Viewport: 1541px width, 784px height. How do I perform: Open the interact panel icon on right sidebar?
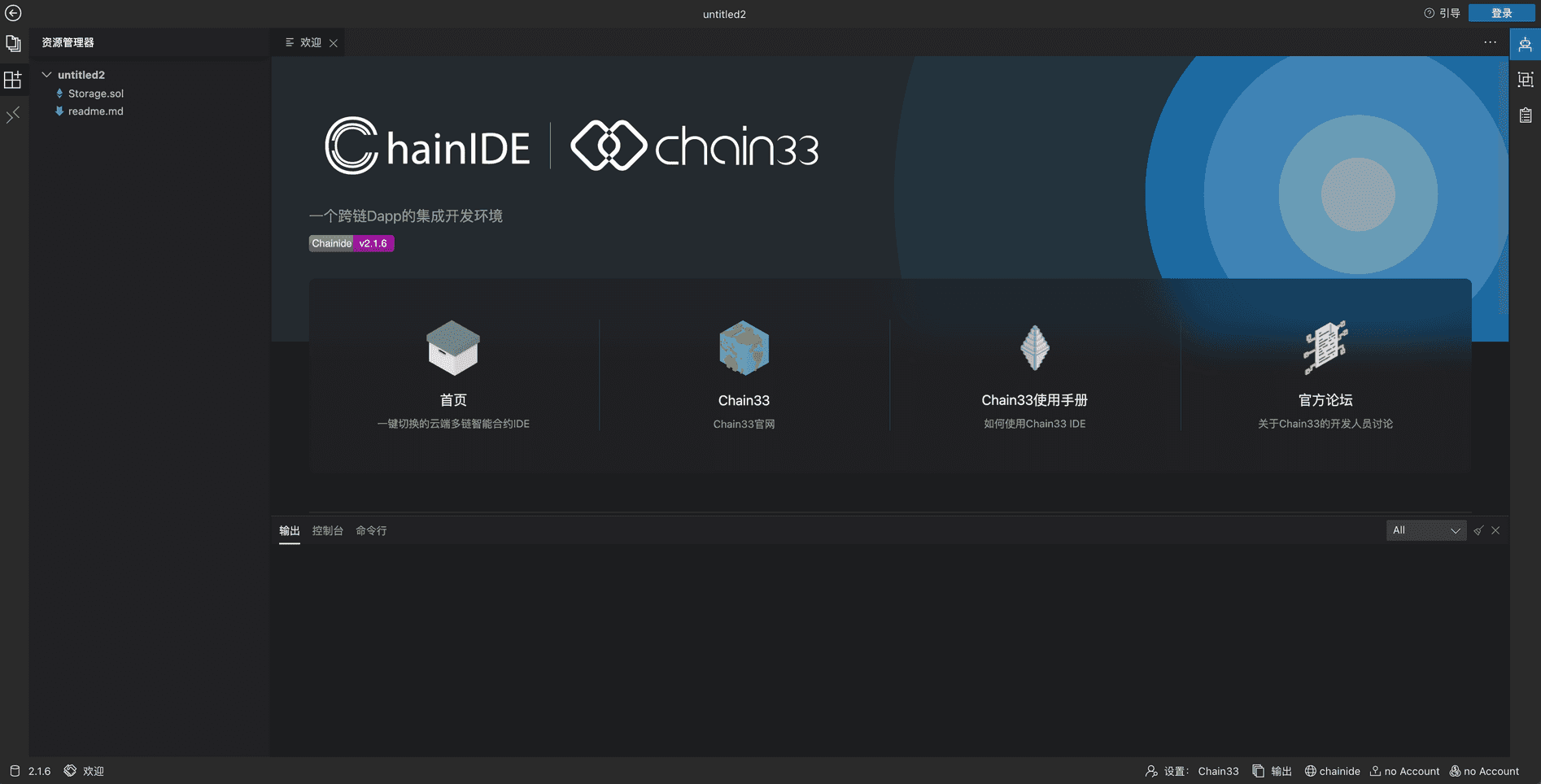click(x=1526, y=80)
